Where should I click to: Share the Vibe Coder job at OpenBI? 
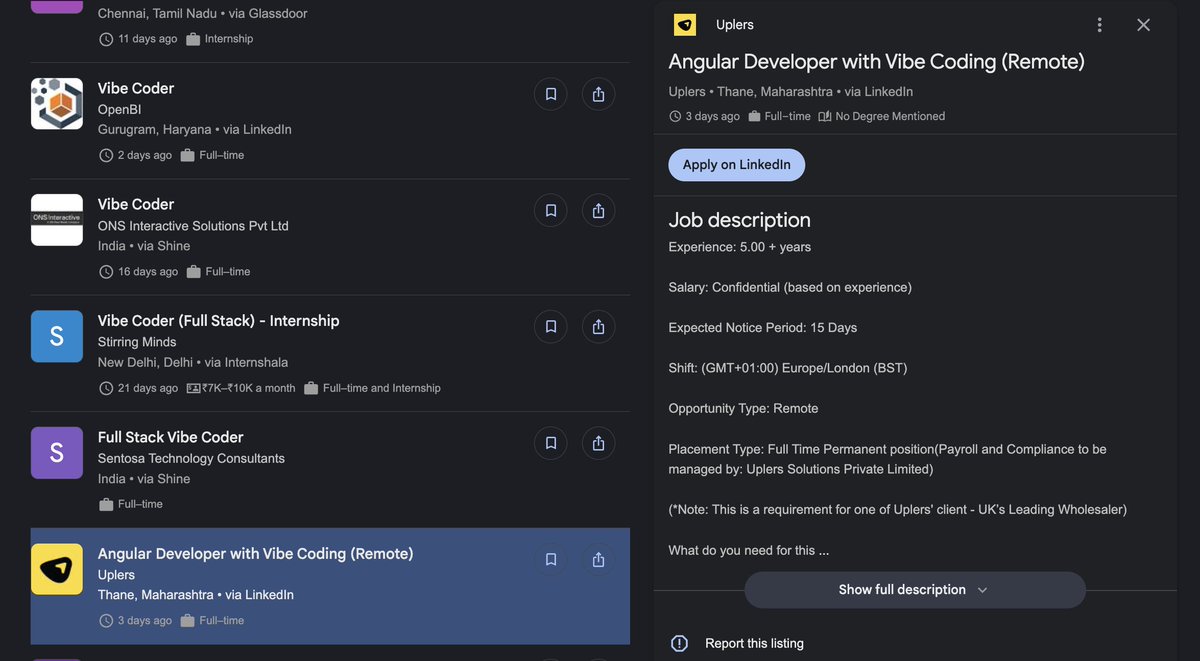coord(598,93)
